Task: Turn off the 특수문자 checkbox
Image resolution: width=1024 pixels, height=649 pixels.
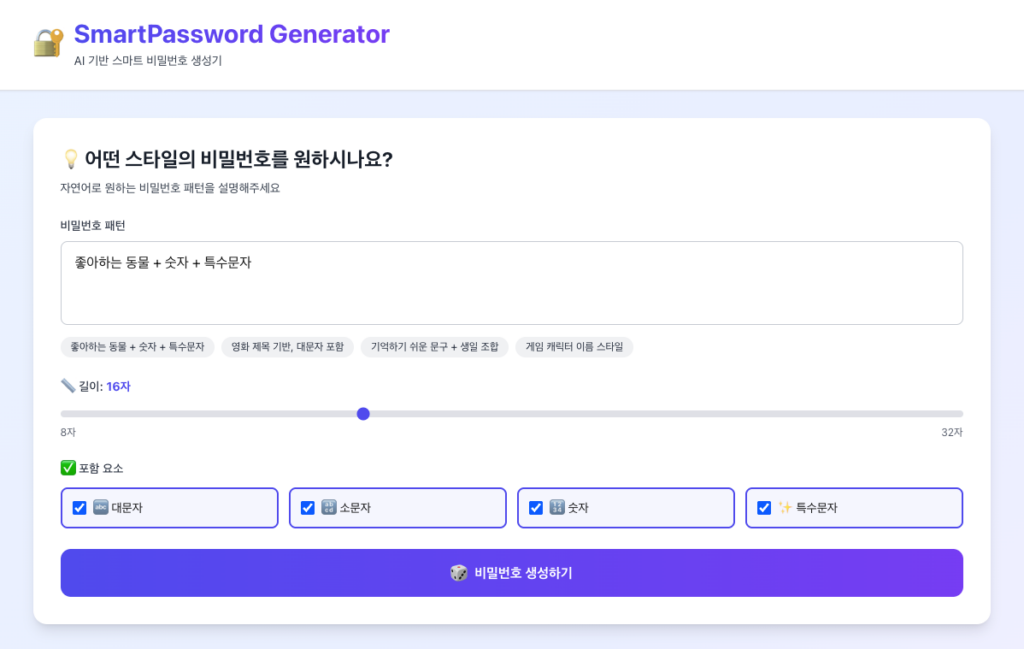Action: click(x=764, y=508)
